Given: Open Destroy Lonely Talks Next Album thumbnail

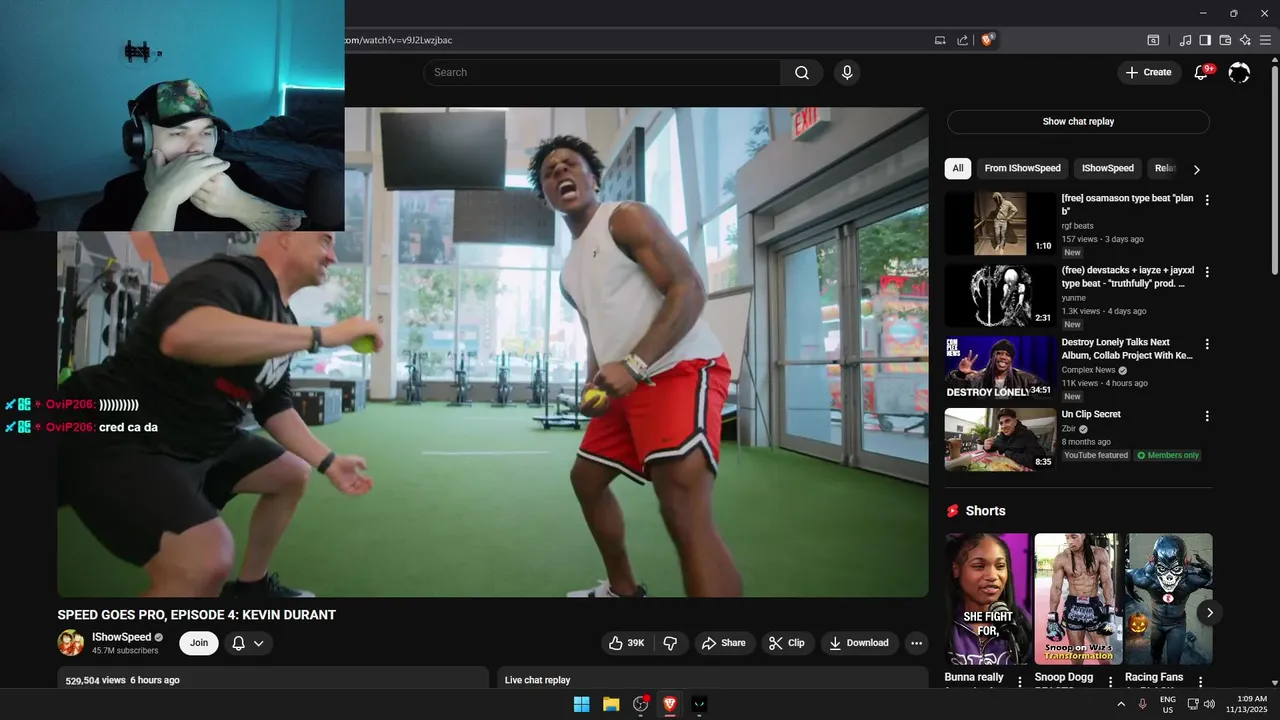Looking at the screenshot, I should tap(1000, 368).
